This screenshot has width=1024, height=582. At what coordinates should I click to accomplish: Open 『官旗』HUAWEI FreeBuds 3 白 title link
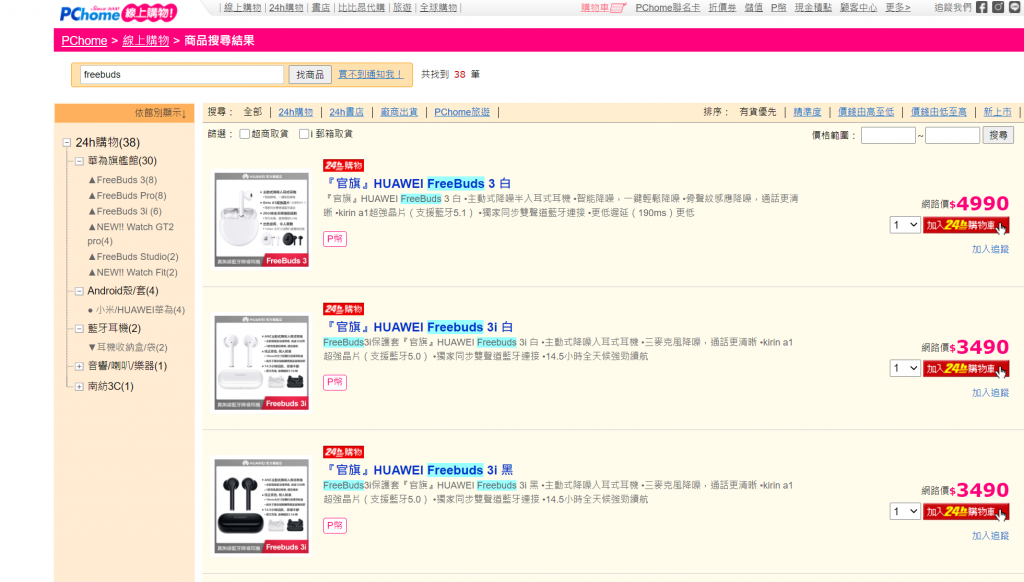click(x=417, y=184)
